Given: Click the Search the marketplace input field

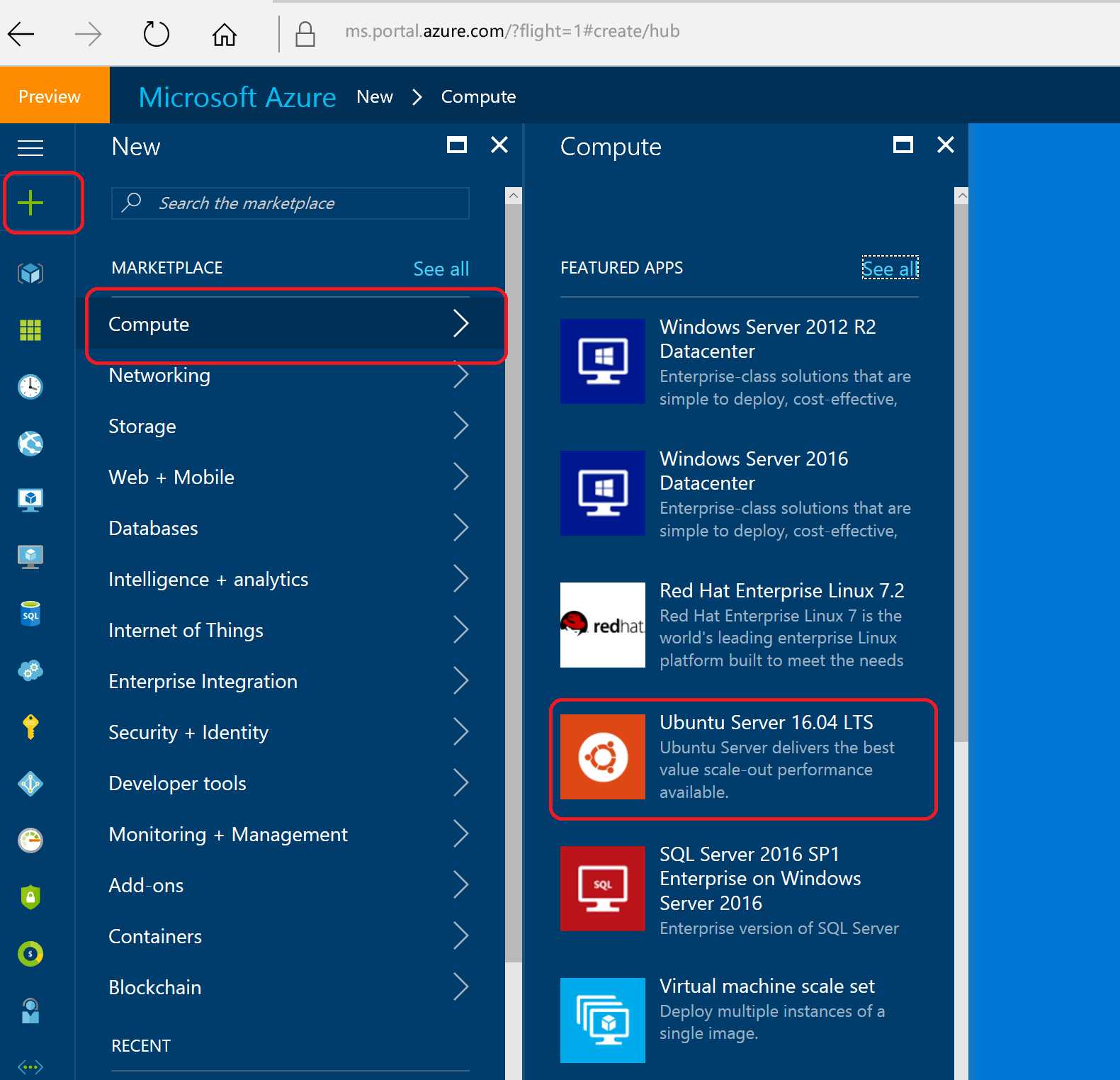Looking at the screenshot, I should tap(290, 203).
